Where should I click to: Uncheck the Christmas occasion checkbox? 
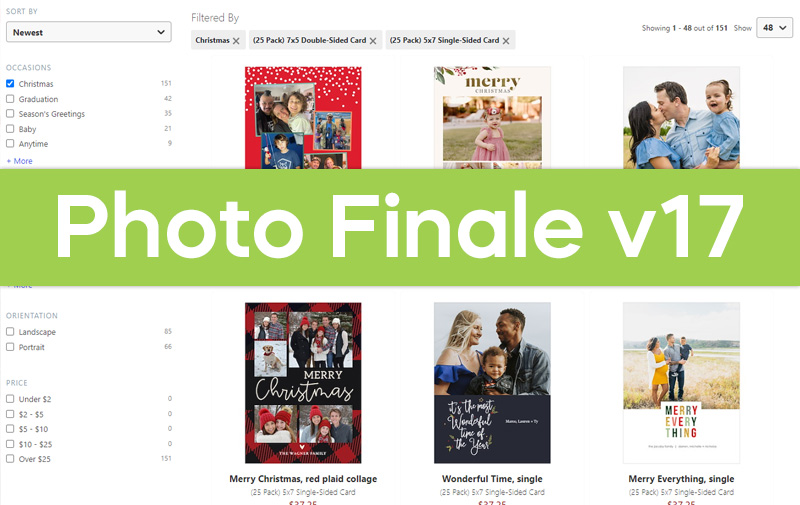coord(10,83)
